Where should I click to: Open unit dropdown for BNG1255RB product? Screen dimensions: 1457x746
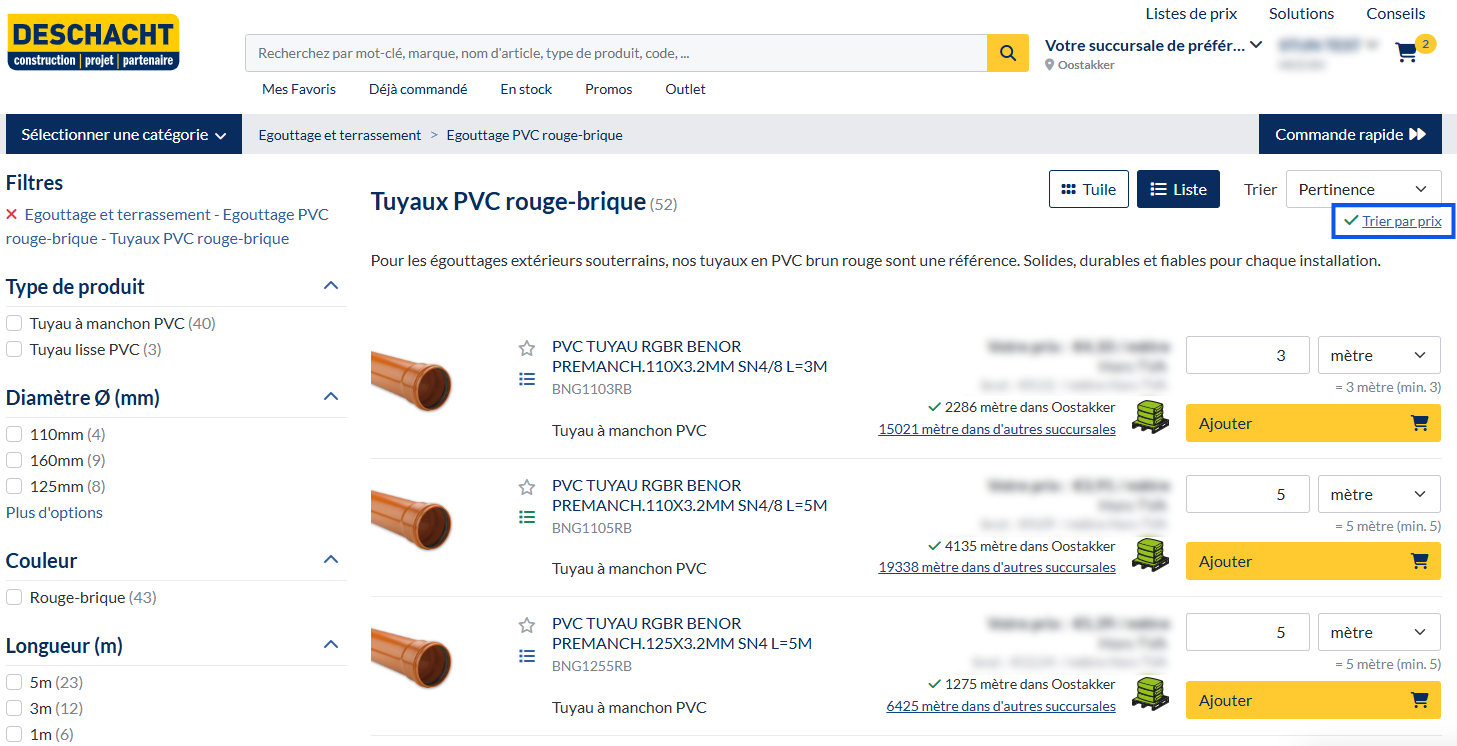(x=1379, y=632)
